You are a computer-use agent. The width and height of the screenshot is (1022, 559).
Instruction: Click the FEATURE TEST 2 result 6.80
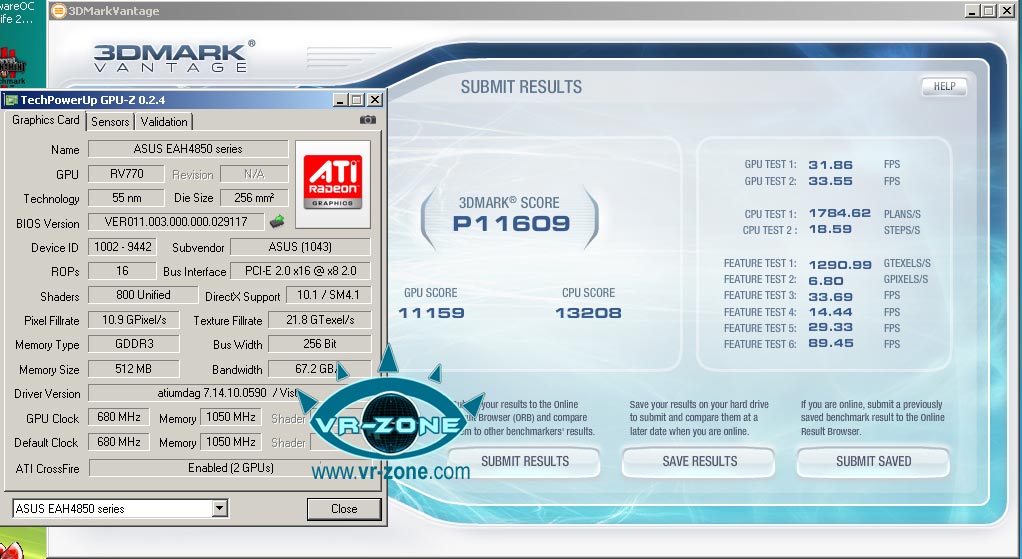[x=826, y=281]
